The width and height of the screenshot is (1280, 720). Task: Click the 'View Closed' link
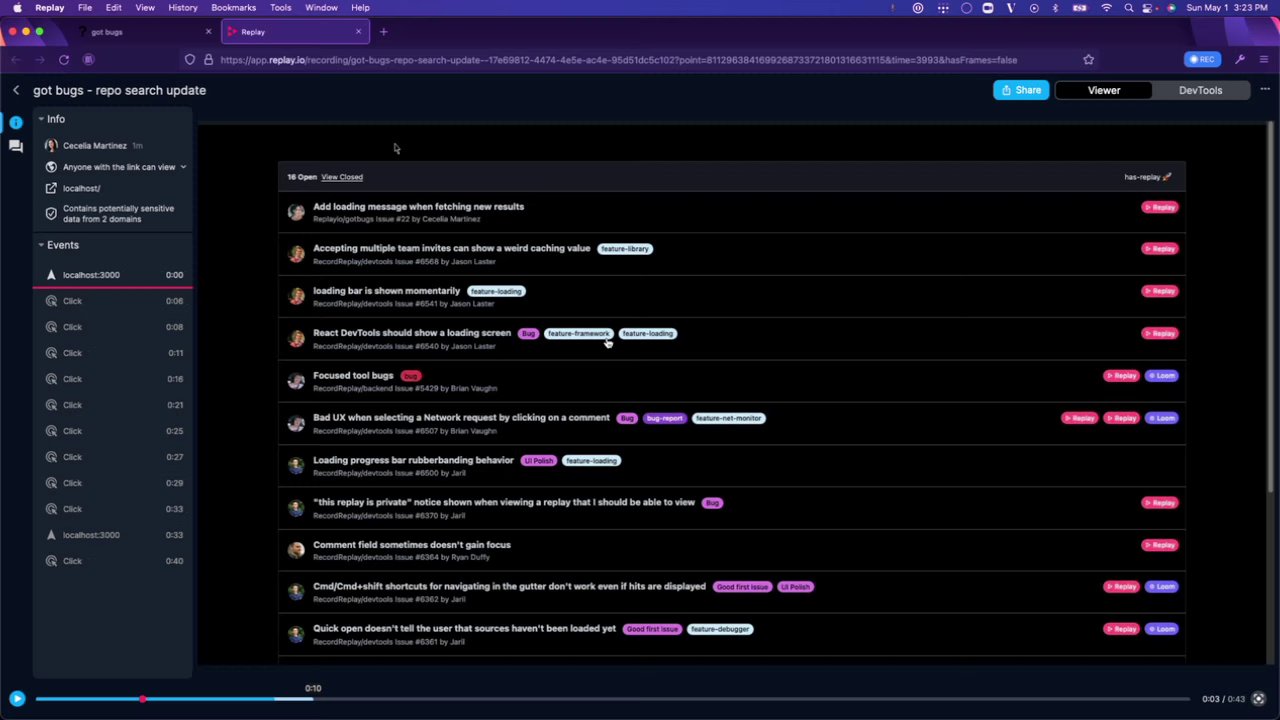[x=342, y=177]
